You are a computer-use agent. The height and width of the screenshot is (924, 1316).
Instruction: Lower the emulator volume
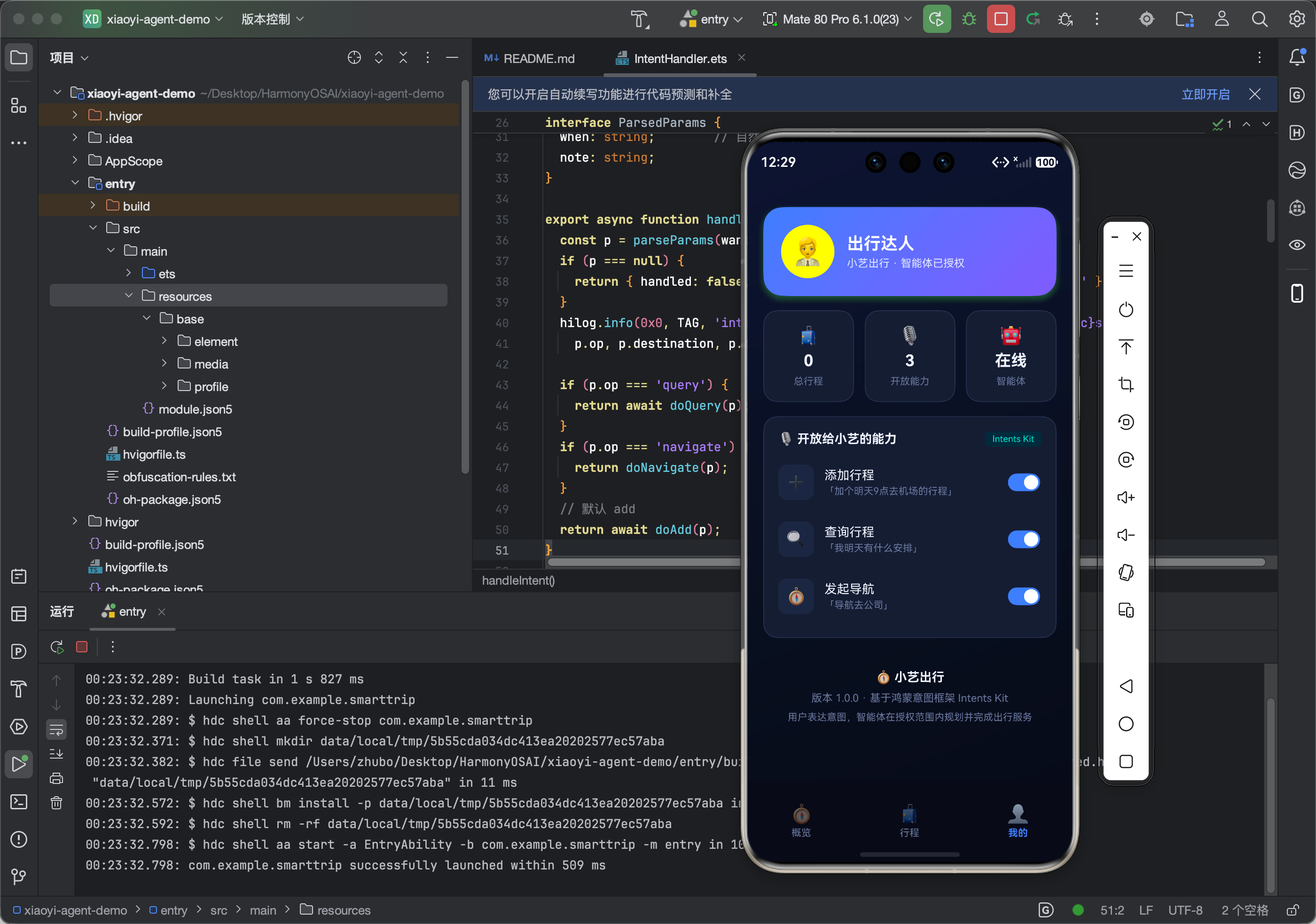pos(1126,535)
